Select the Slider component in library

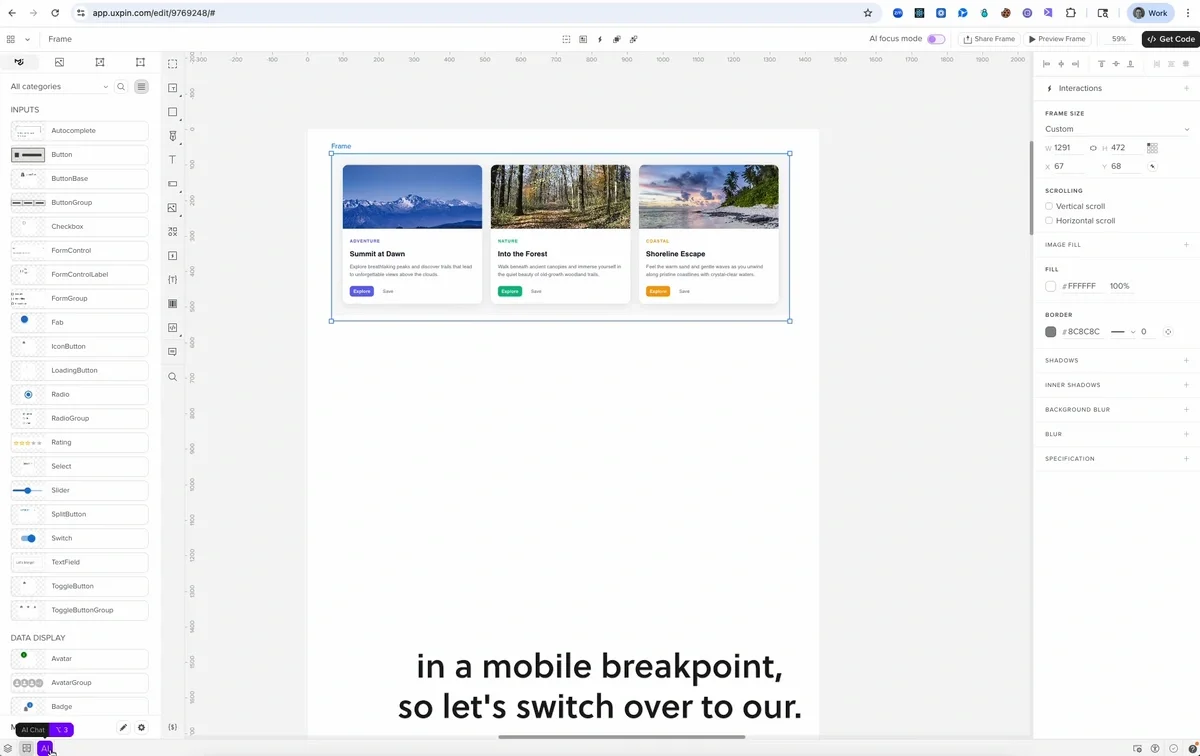pyautogui.click(x=79, y=490)
